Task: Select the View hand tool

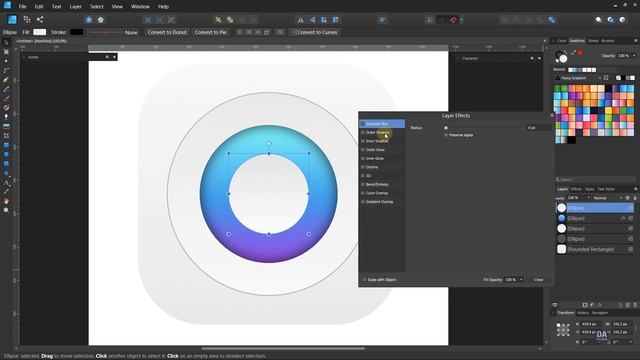Action: pos(6,201)
